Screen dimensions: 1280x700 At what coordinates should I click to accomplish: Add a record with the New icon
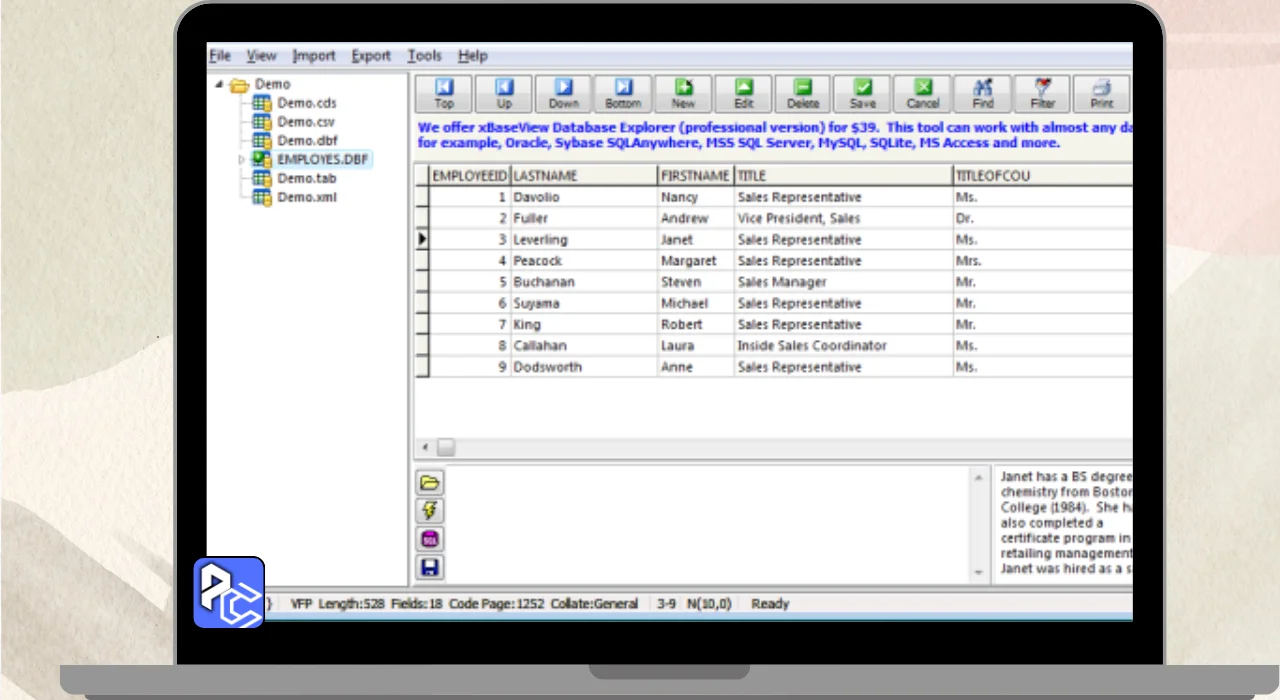point(683,93)
